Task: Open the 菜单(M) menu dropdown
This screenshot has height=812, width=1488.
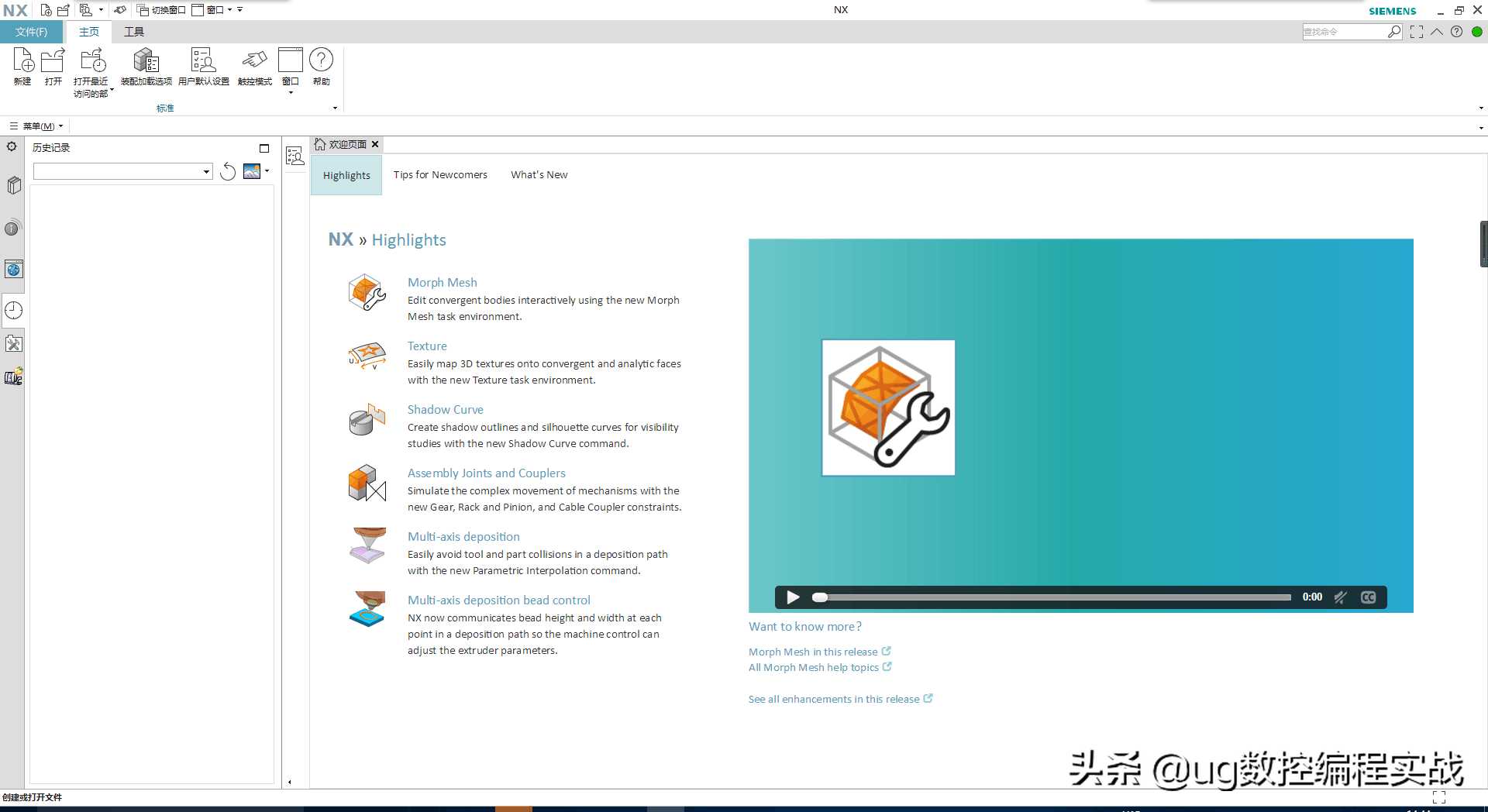Action: [x=36, y=126]
